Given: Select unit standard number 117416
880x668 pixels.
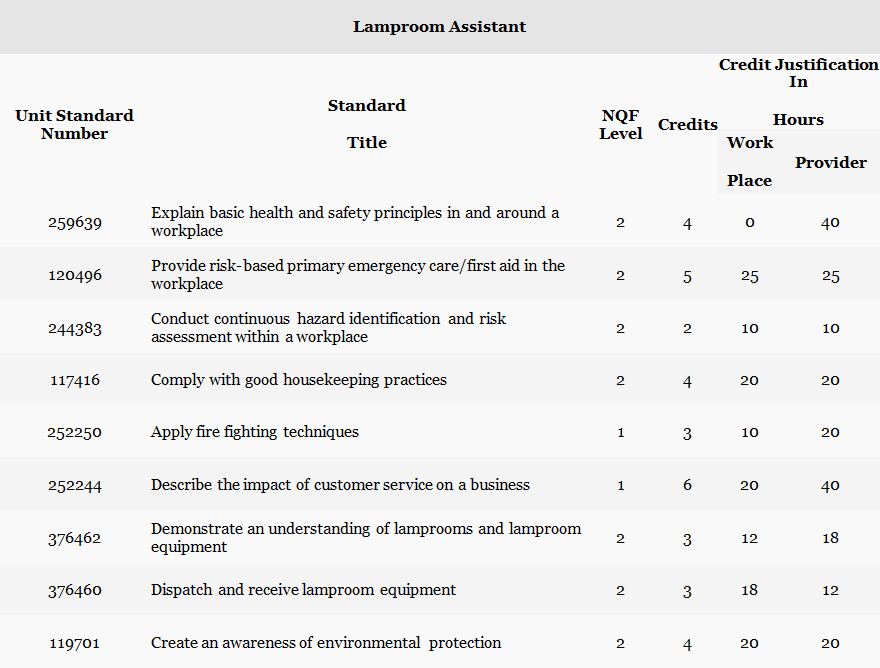Looking at the screenshot, I should (75, 380).
